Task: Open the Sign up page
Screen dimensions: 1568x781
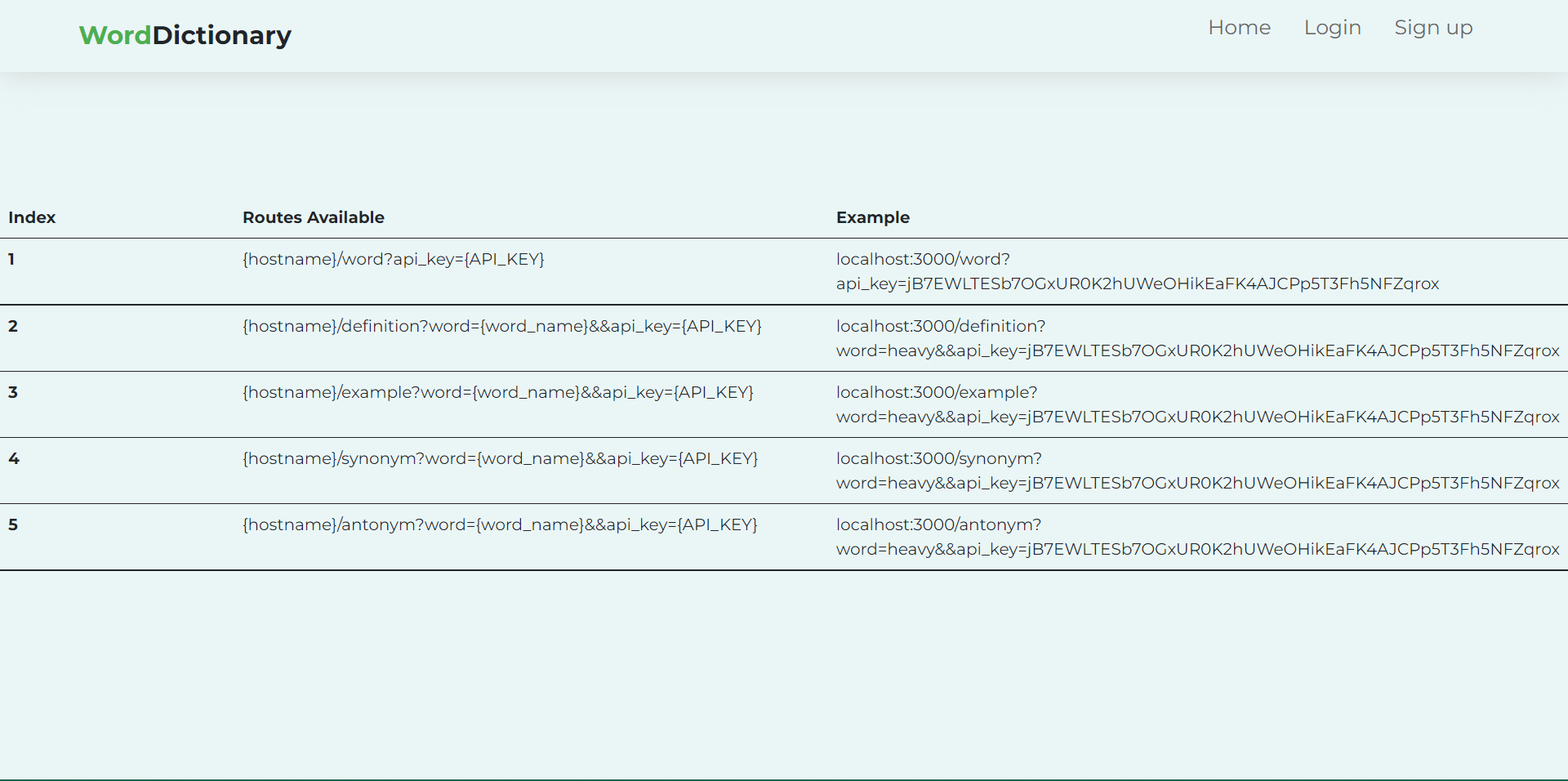Action: pyautogui.click(x=1433, y=28)
